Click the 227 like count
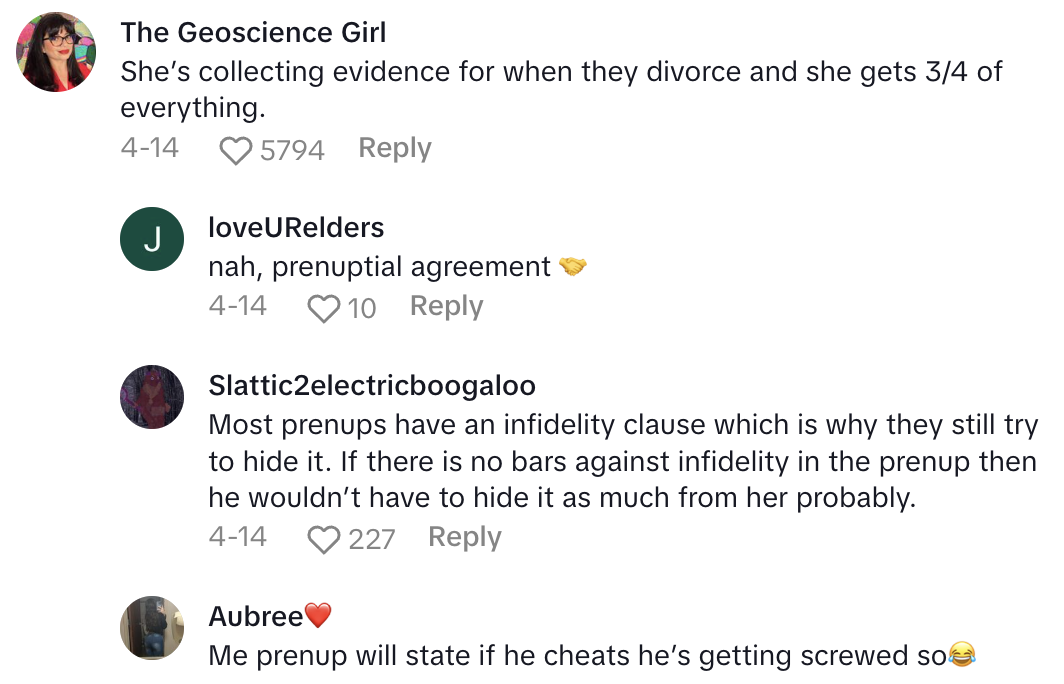The width and height of the screenshot is (1064, 684). point(371,540)
